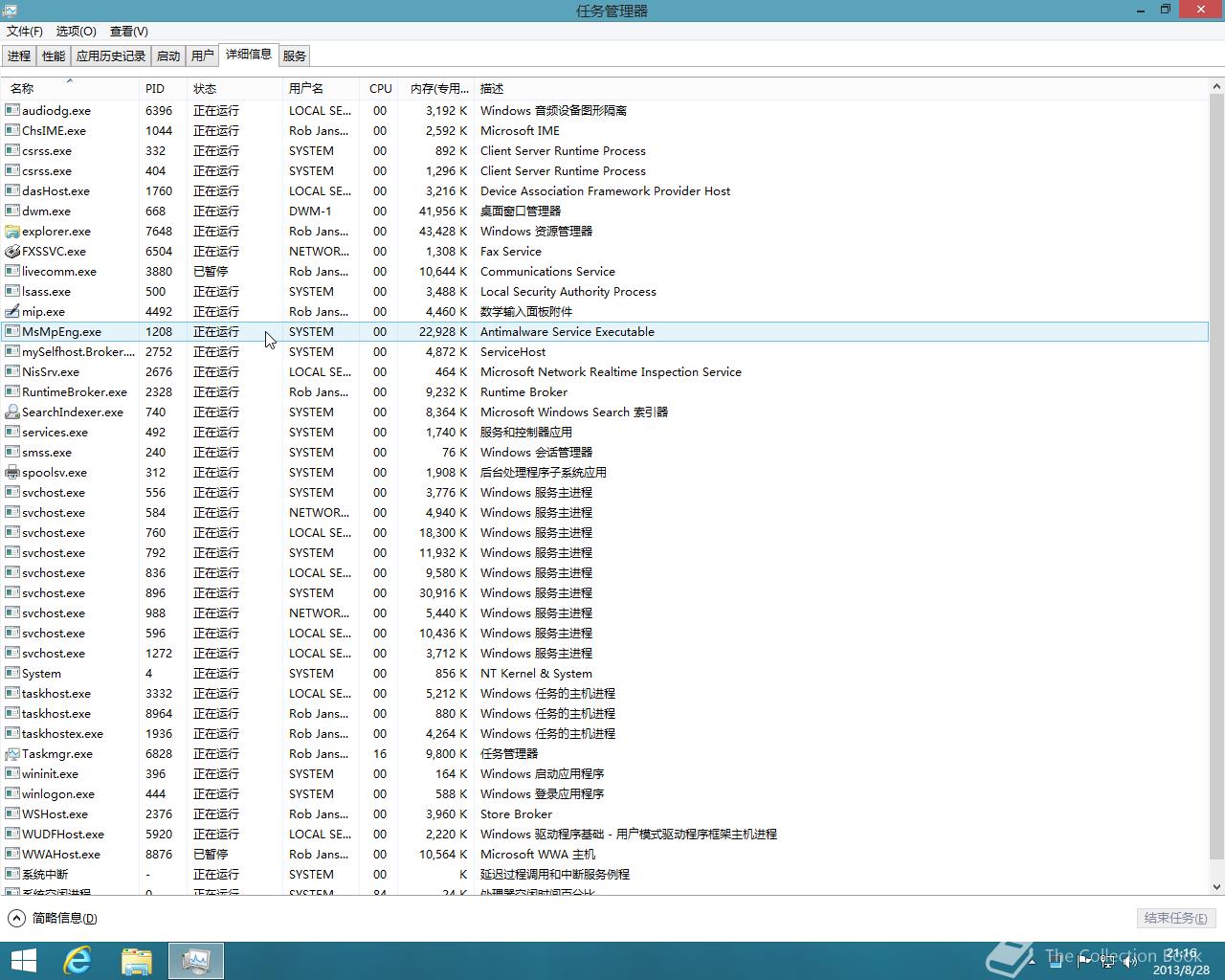
Task: Sort by the 状态 column header
Action: (x=234, y=88)
